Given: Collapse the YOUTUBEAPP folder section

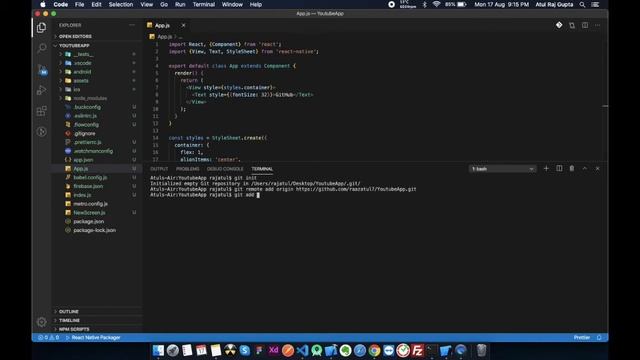Looking at the screenshot, I should 74,45.
